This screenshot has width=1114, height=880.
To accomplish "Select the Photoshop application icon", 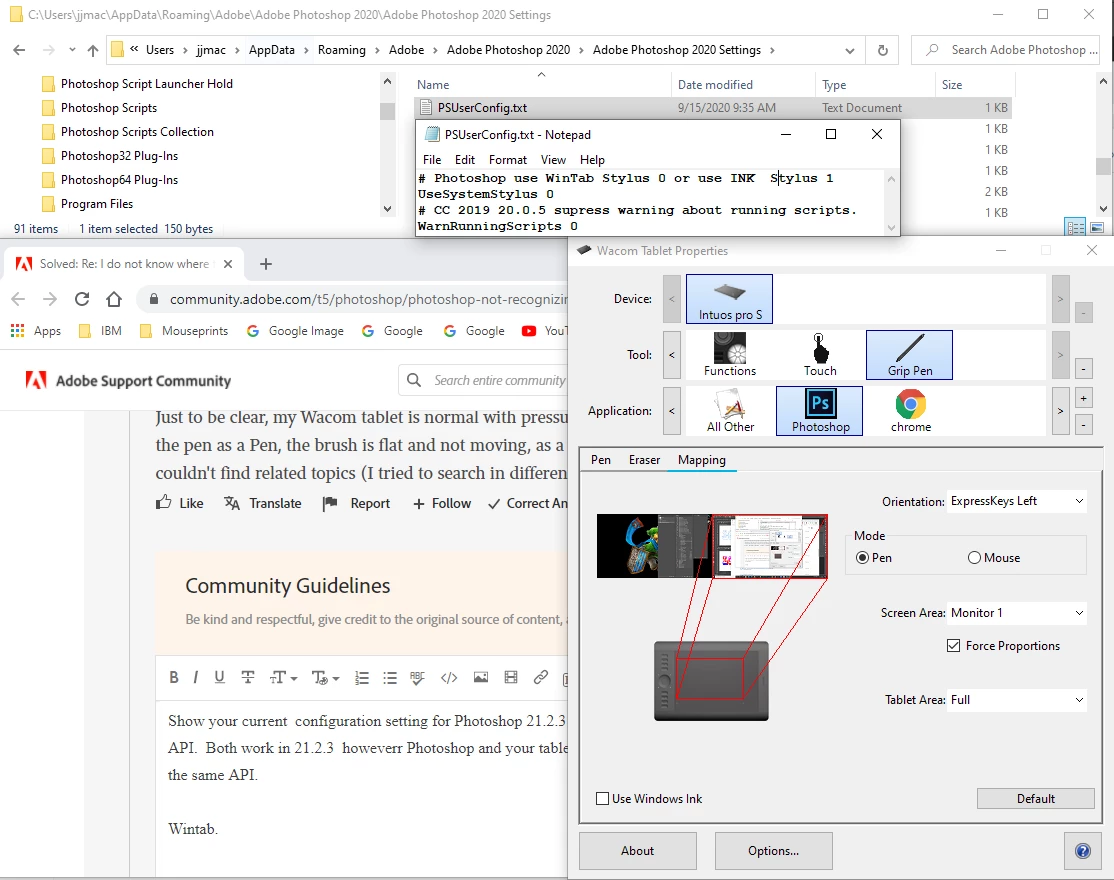I will [x=820, y=411].
